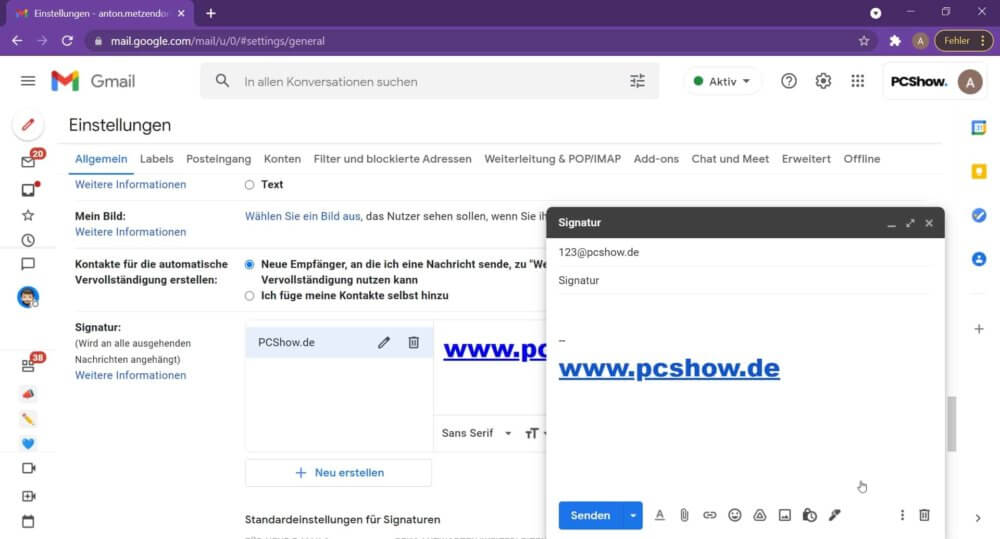The image size is (1000, 539).
Task: Attach files with the paperclip icon
Action: pyautogui.click(x=684, y=515)
